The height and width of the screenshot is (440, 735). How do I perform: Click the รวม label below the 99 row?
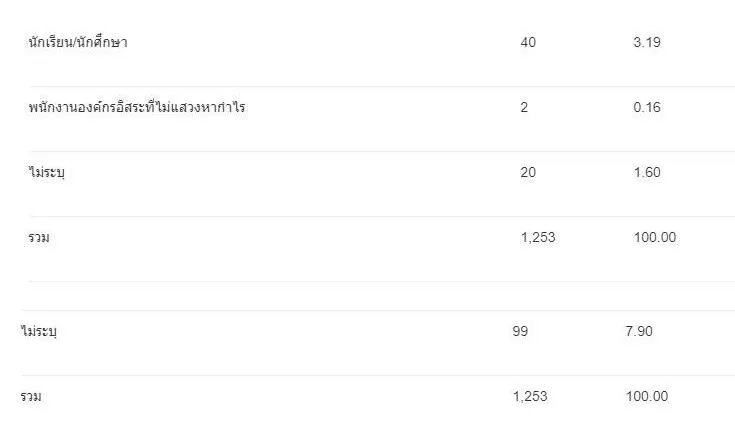(31, 397)
